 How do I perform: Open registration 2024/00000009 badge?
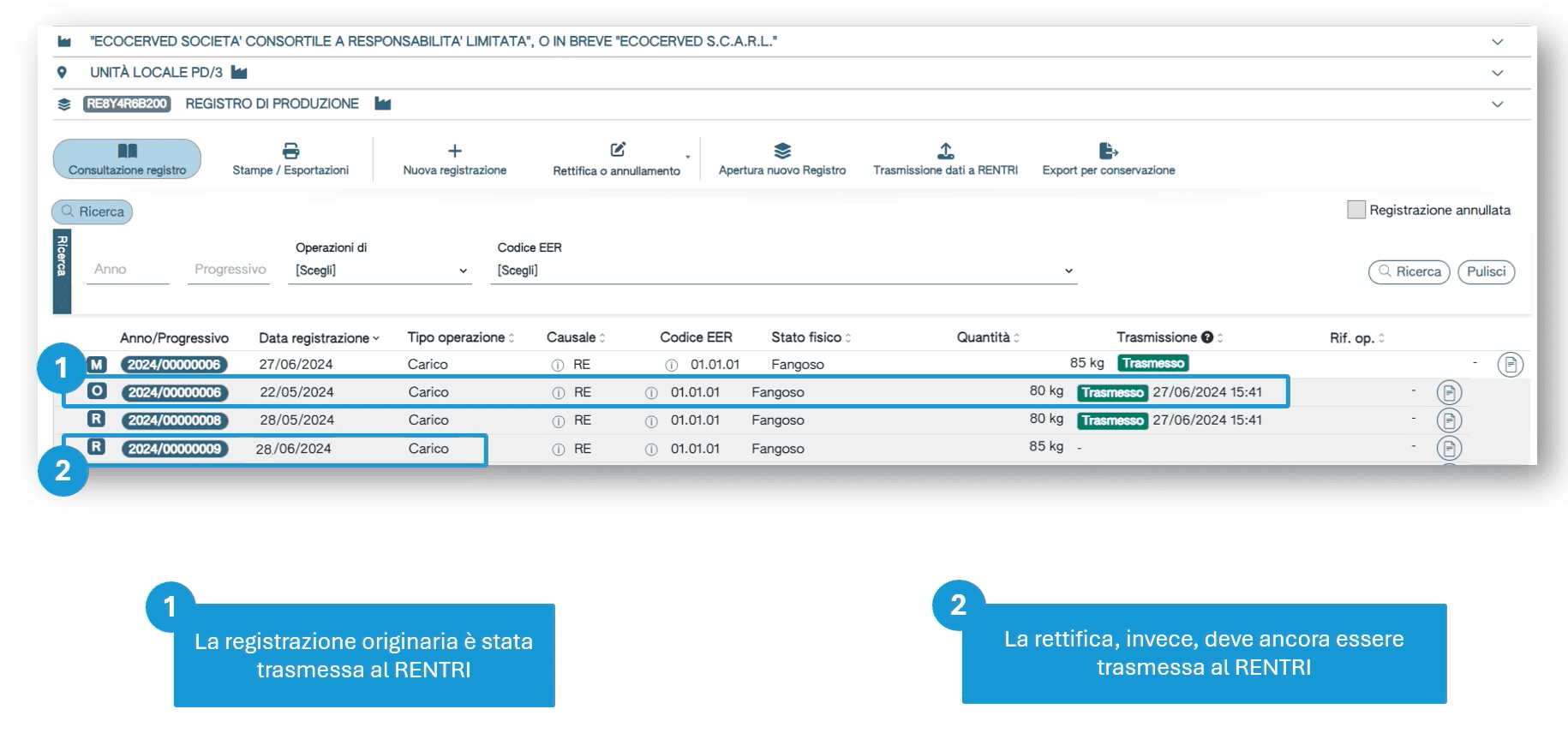[174, 449]
